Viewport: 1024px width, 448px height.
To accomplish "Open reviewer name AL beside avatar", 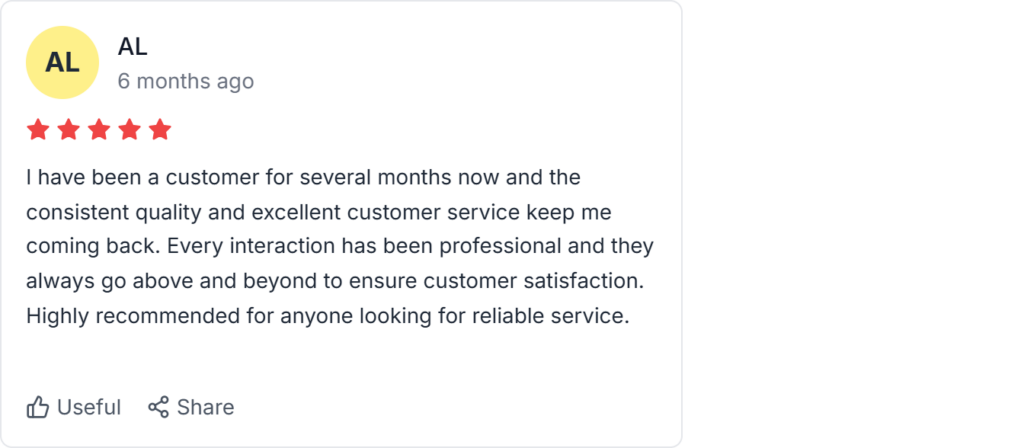I will (x=132, y=46).
